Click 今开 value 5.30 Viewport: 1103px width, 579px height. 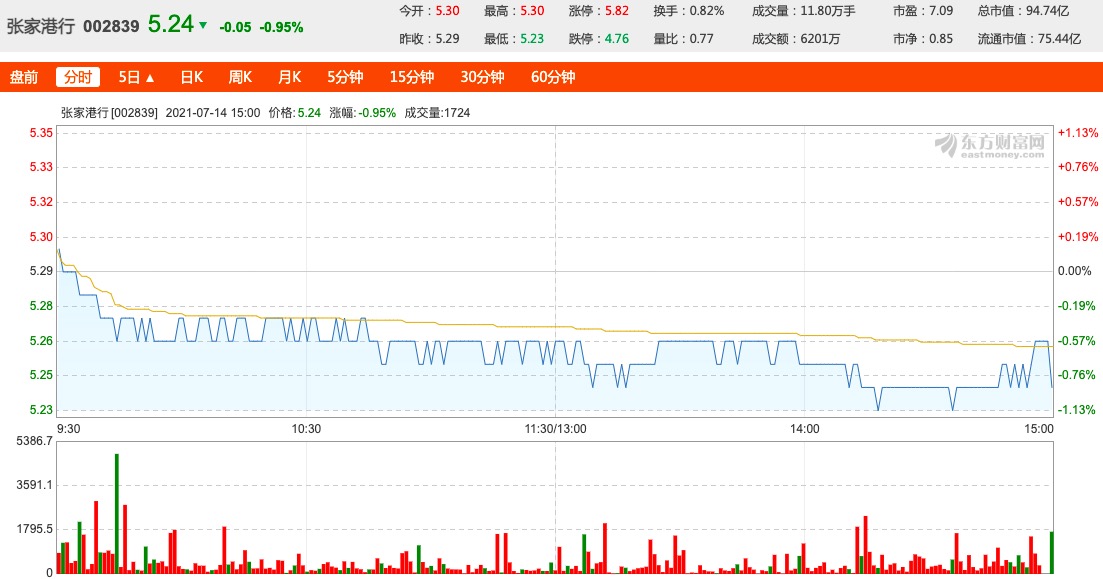[447, 11]
